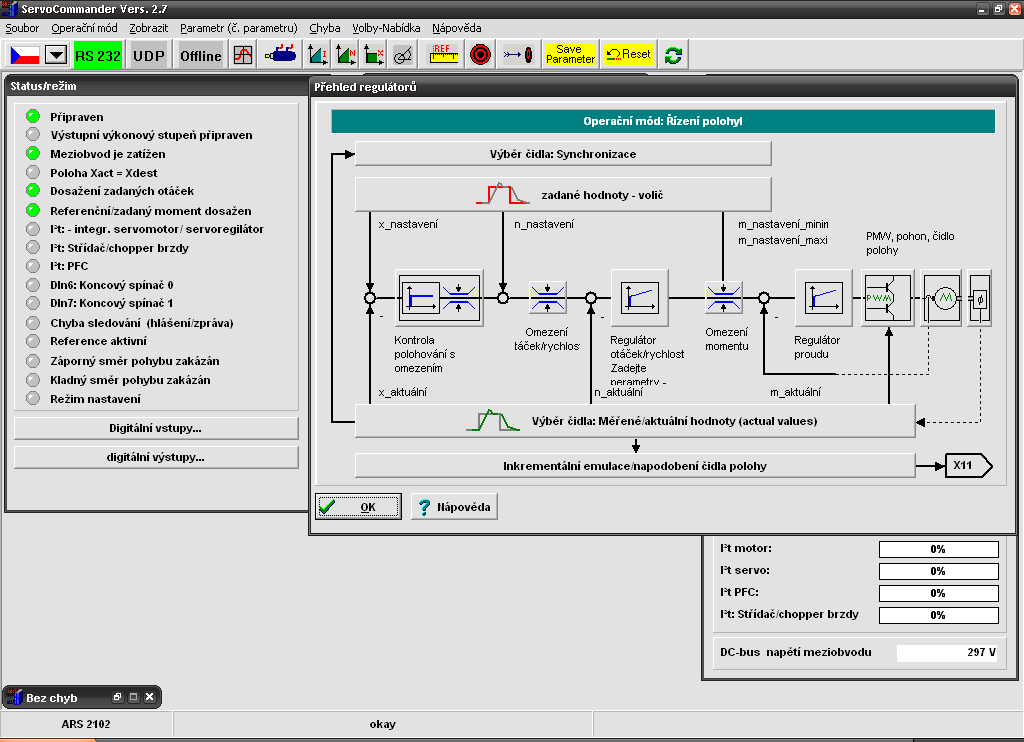The height and width of the screenshot is (742, 1024).
Task: Open the Zobrazit menu
Action: point(148,28)
